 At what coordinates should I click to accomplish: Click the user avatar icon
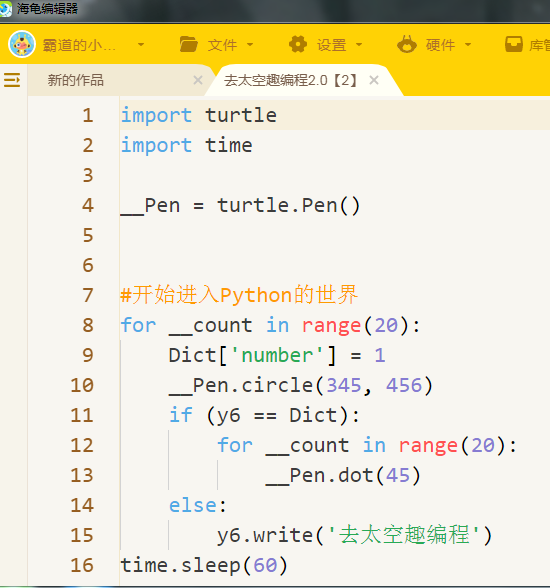pos(22,44)
